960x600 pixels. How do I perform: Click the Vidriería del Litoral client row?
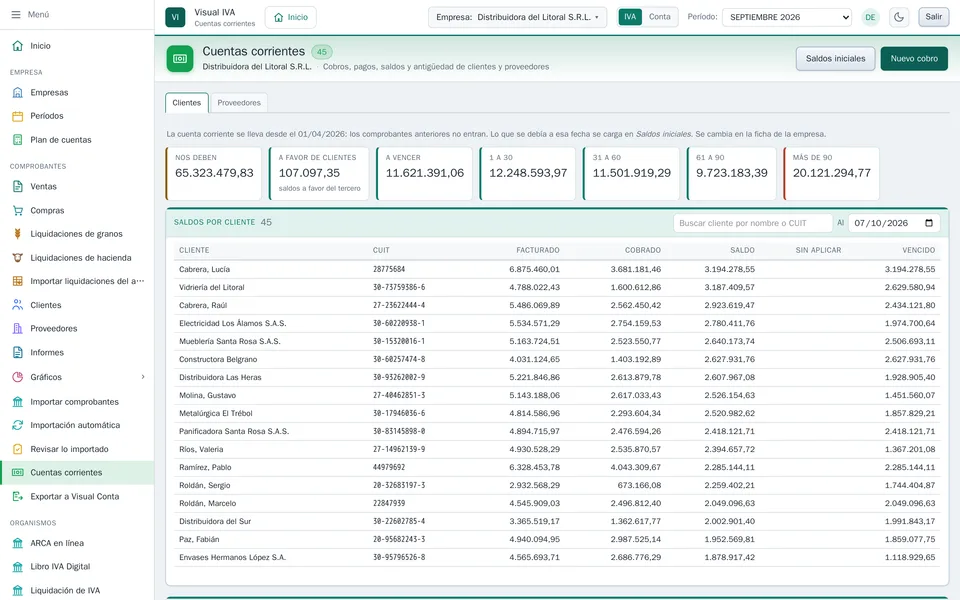coord(557,287)
